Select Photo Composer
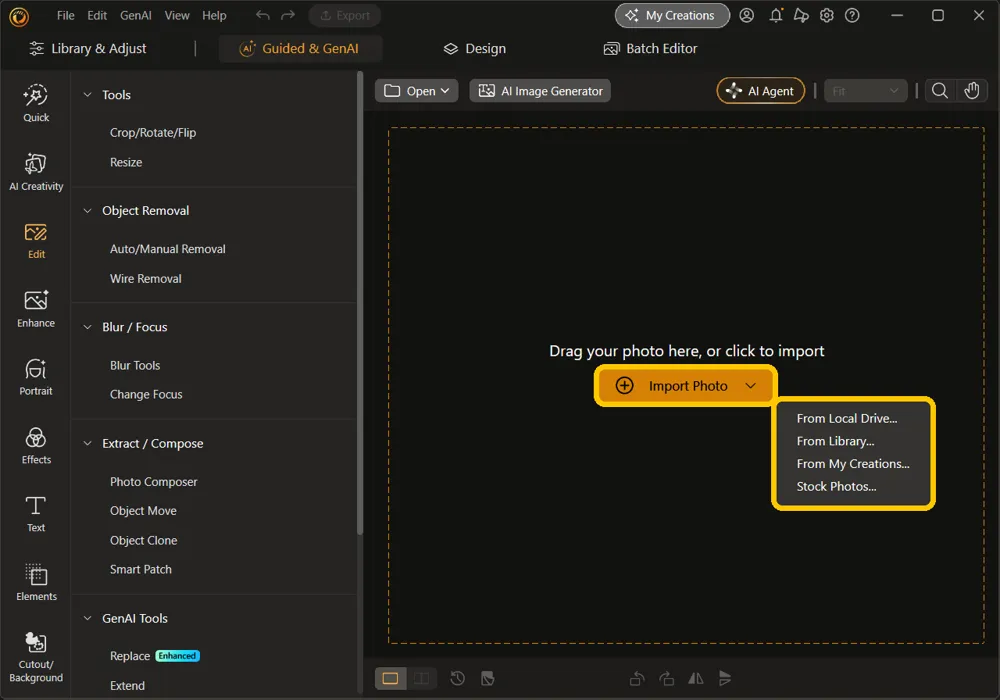Viewport: 1000px width, 700px height. tap(154, 481)
